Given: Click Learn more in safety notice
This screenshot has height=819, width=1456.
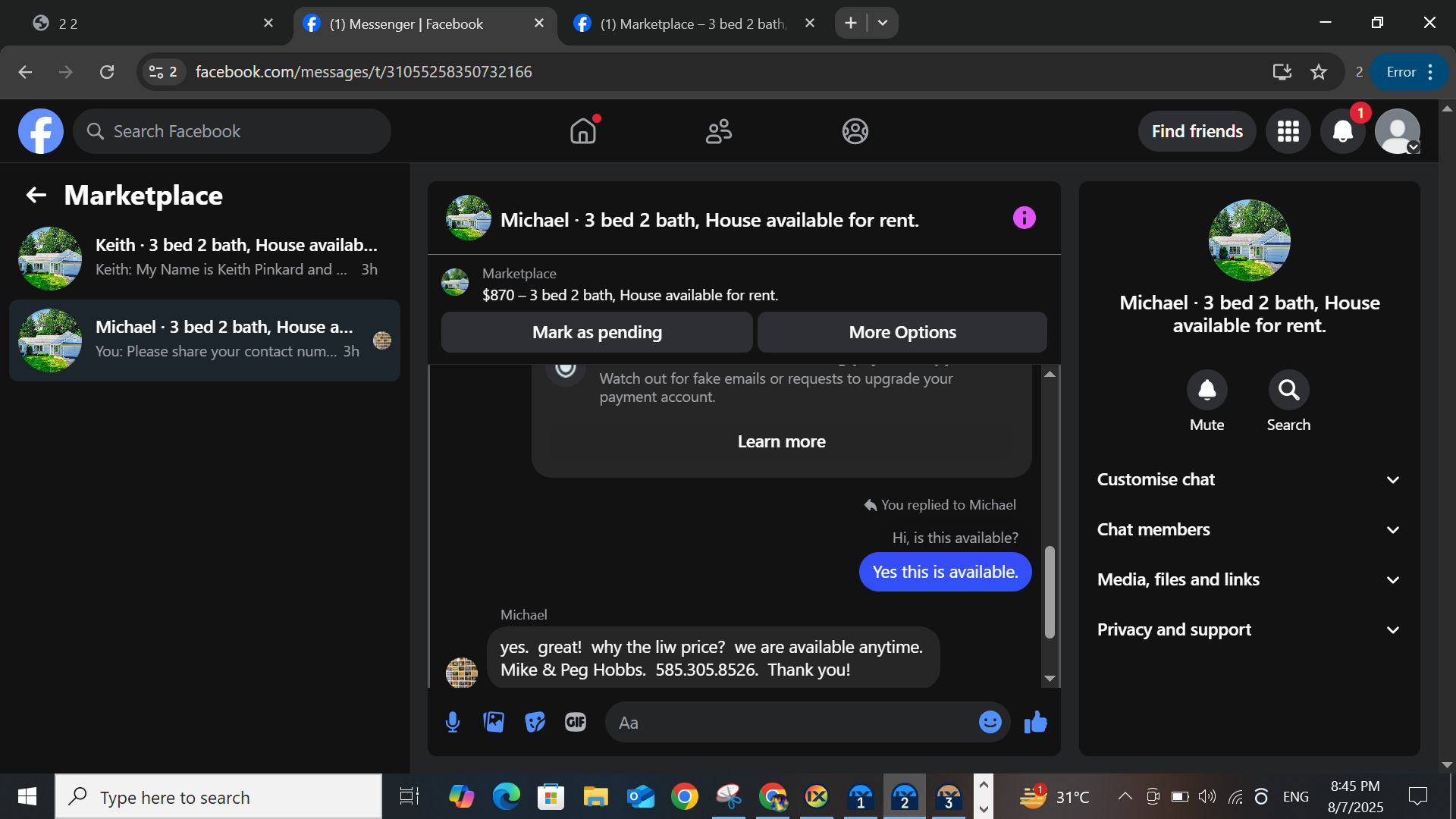Looking at the screenshot, I should [781, 441].
